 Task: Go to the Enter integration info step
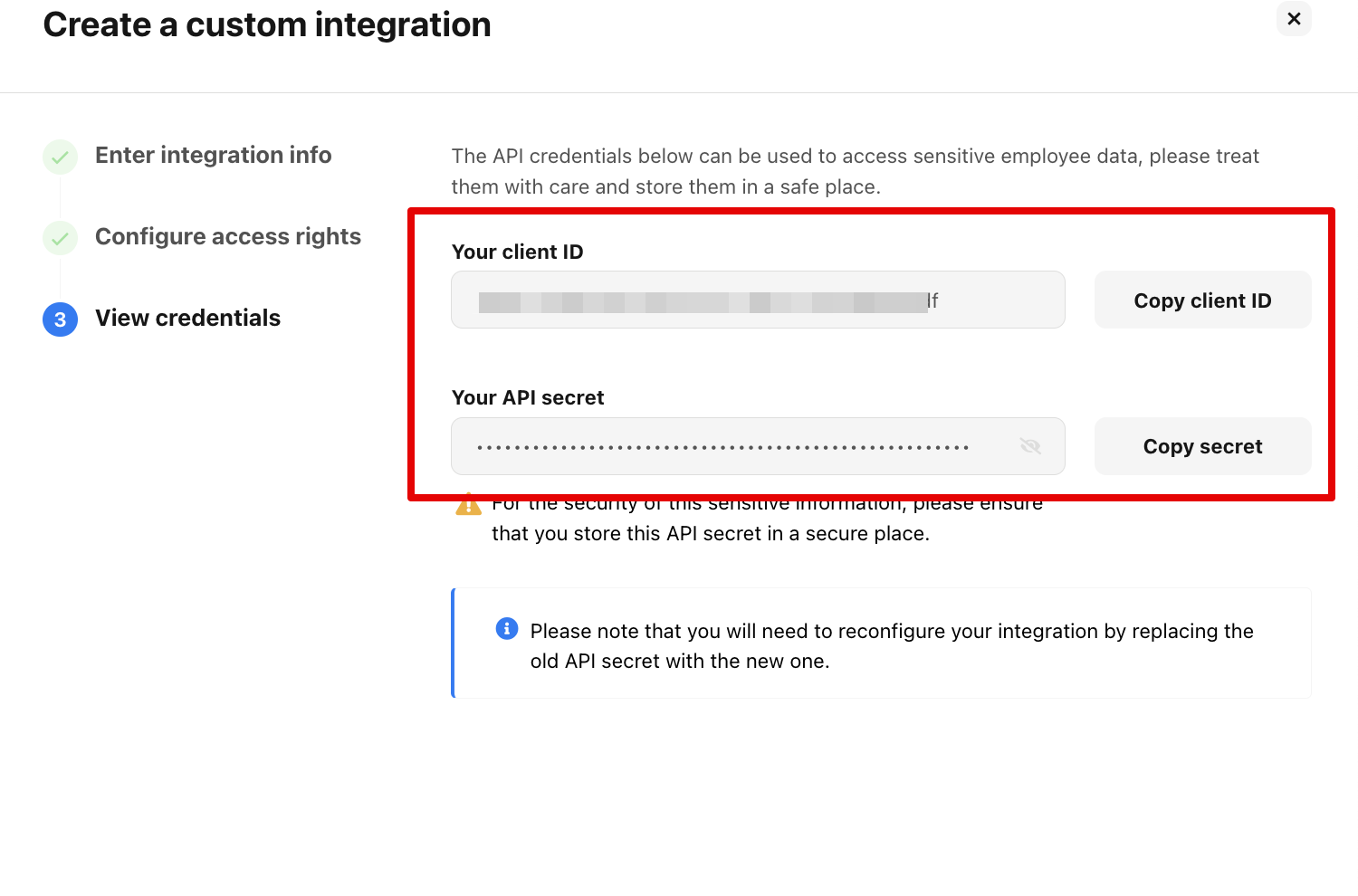(x=213, y=156)
